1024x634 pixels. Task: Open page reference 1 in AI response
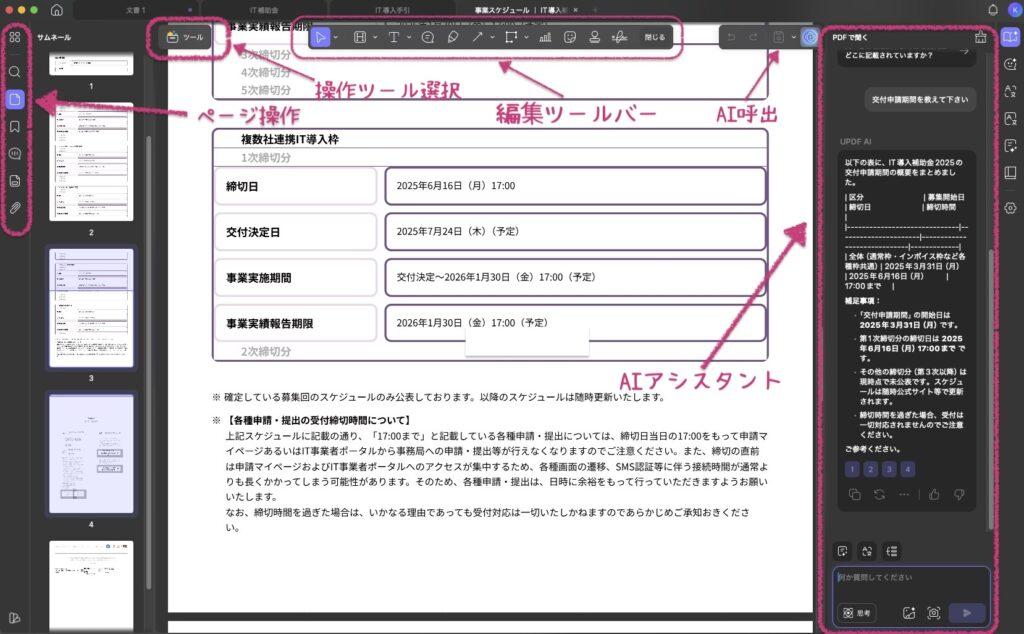point(852,469)
